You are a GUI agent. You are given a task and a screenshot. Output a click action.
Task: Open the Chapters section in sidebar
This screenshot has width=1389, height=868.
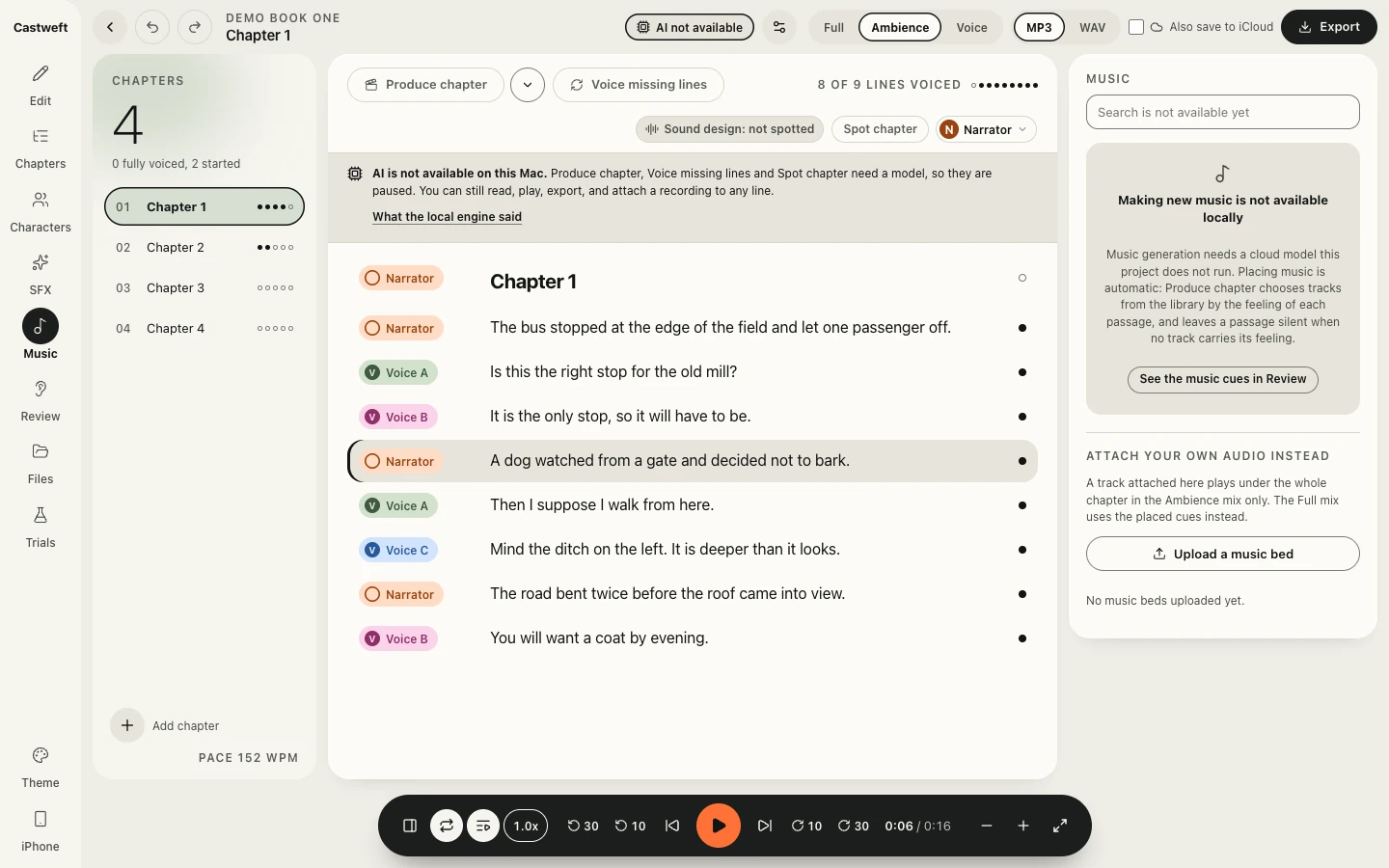pos(41,148)
